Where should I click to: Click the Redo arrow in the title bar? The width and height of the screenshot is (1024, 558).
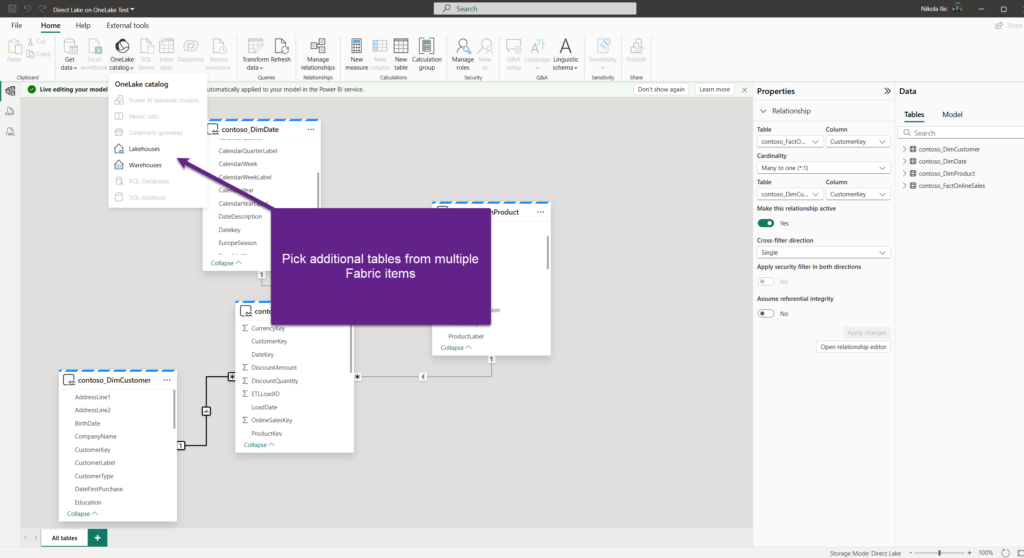43,8
